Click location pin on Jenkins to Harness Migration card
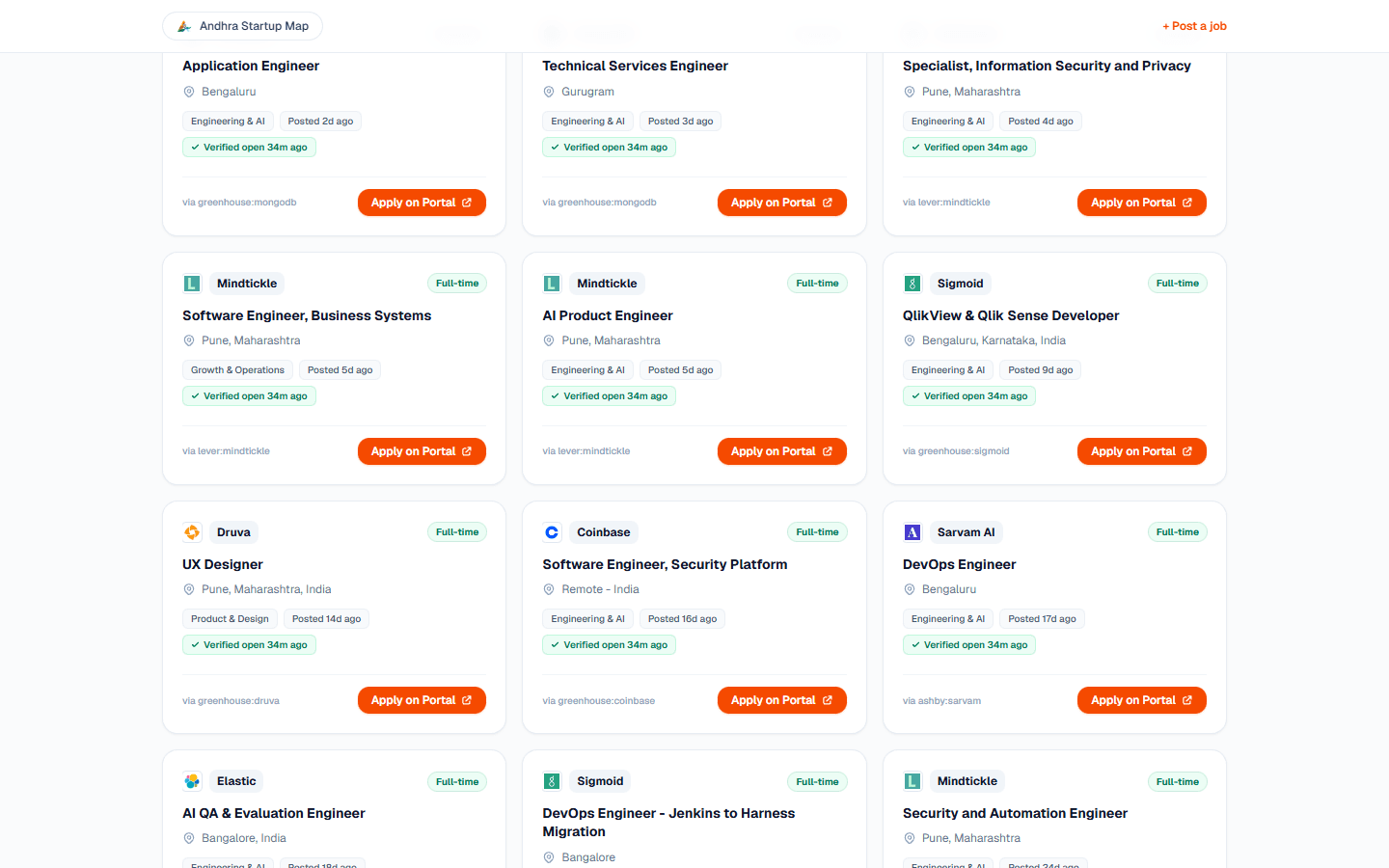This screenshot has height=868, width=1389. tap(549, 857)
